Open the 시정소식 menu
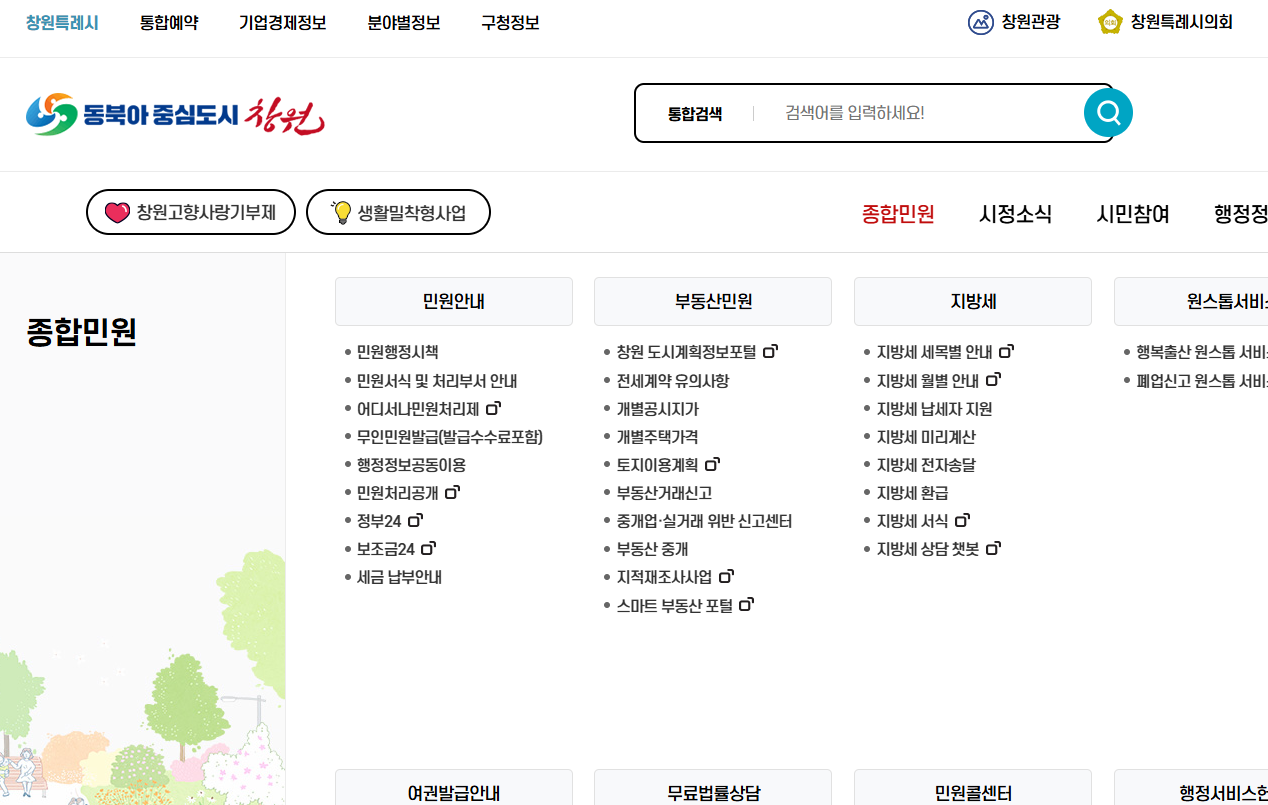The height and width of the screenshot is (805, 1268). (1015, 213)
